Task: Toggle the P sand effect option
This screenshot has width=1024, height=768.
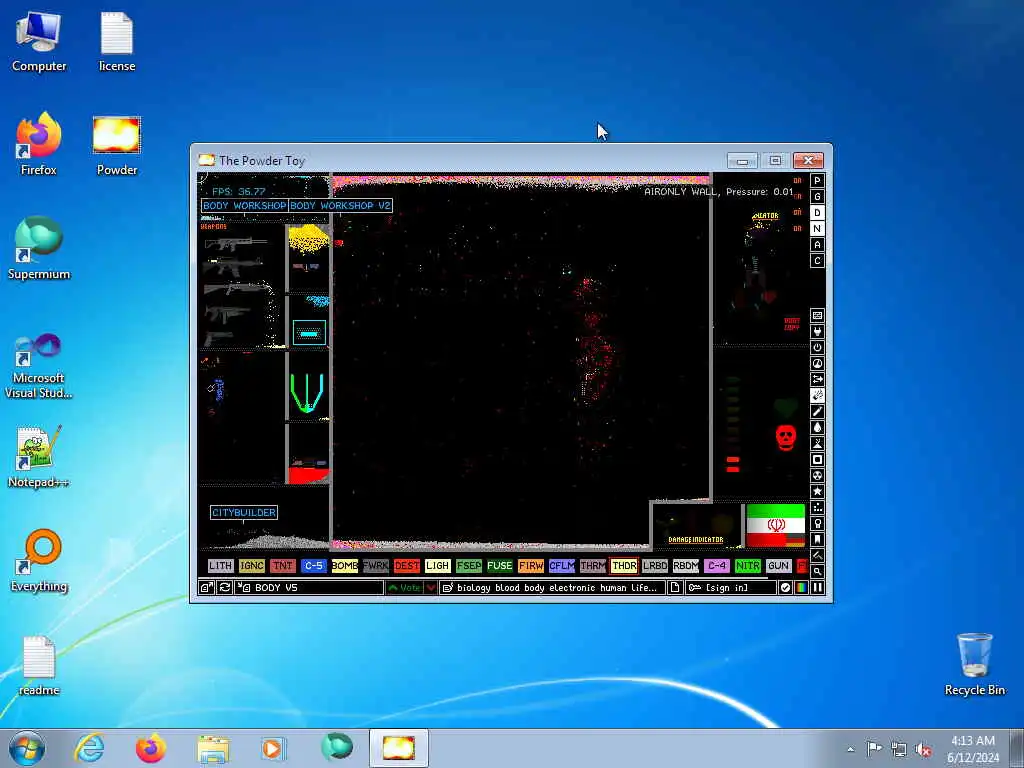Action: [x=817, y=181]
